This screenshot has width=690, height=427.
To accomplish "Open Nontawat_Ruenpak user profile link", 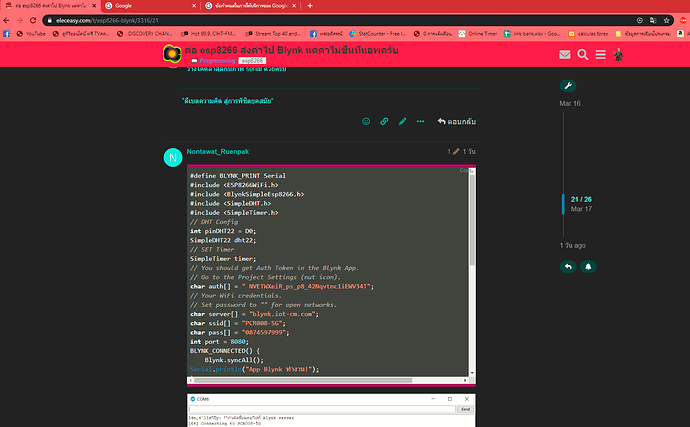I will (x=217, y=151).
